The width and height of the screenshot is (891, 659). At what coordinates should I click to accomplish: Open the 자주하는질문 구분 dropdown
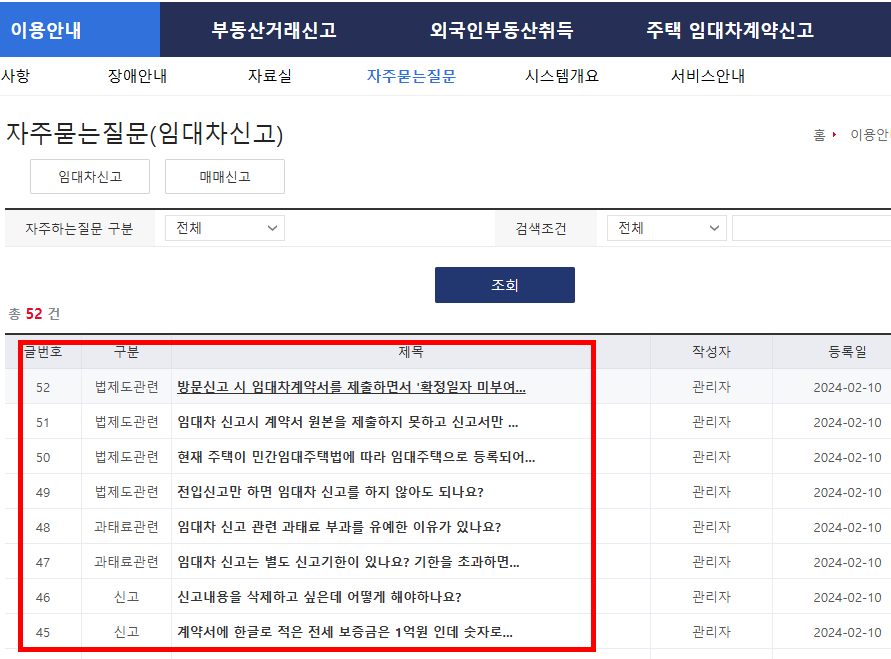(224, 227)
